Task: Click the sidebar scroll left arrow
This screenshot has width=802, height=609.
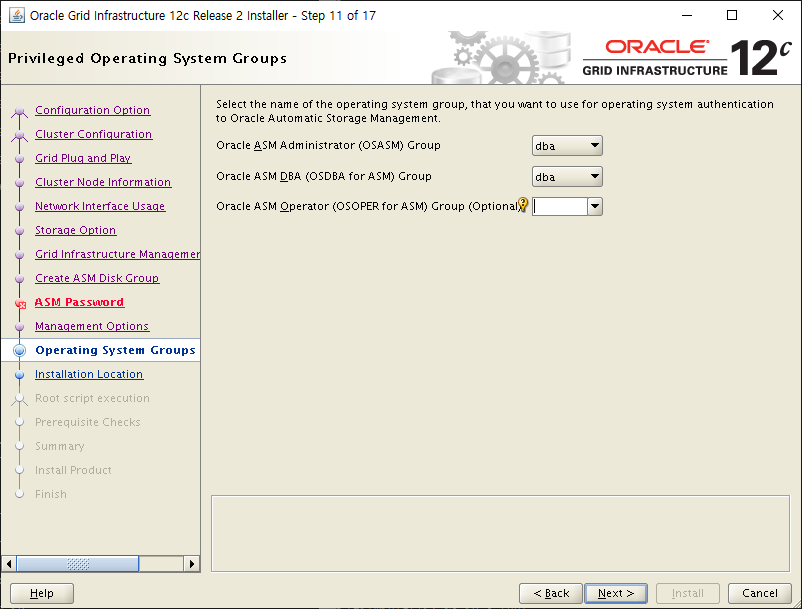Action: click(x=9, y=564)
